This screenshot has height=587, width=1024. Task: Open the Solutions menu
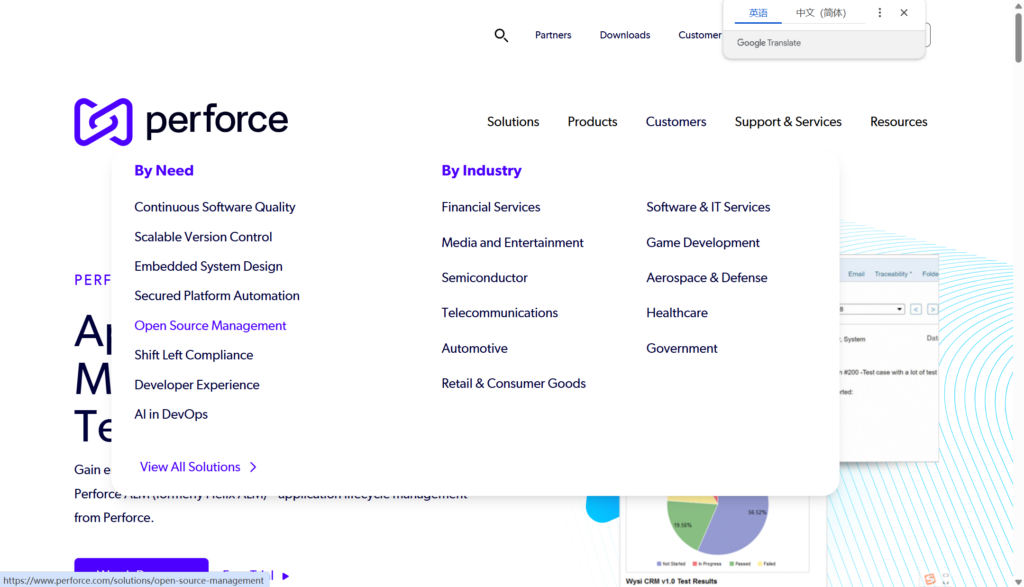[x=513, y=122]
